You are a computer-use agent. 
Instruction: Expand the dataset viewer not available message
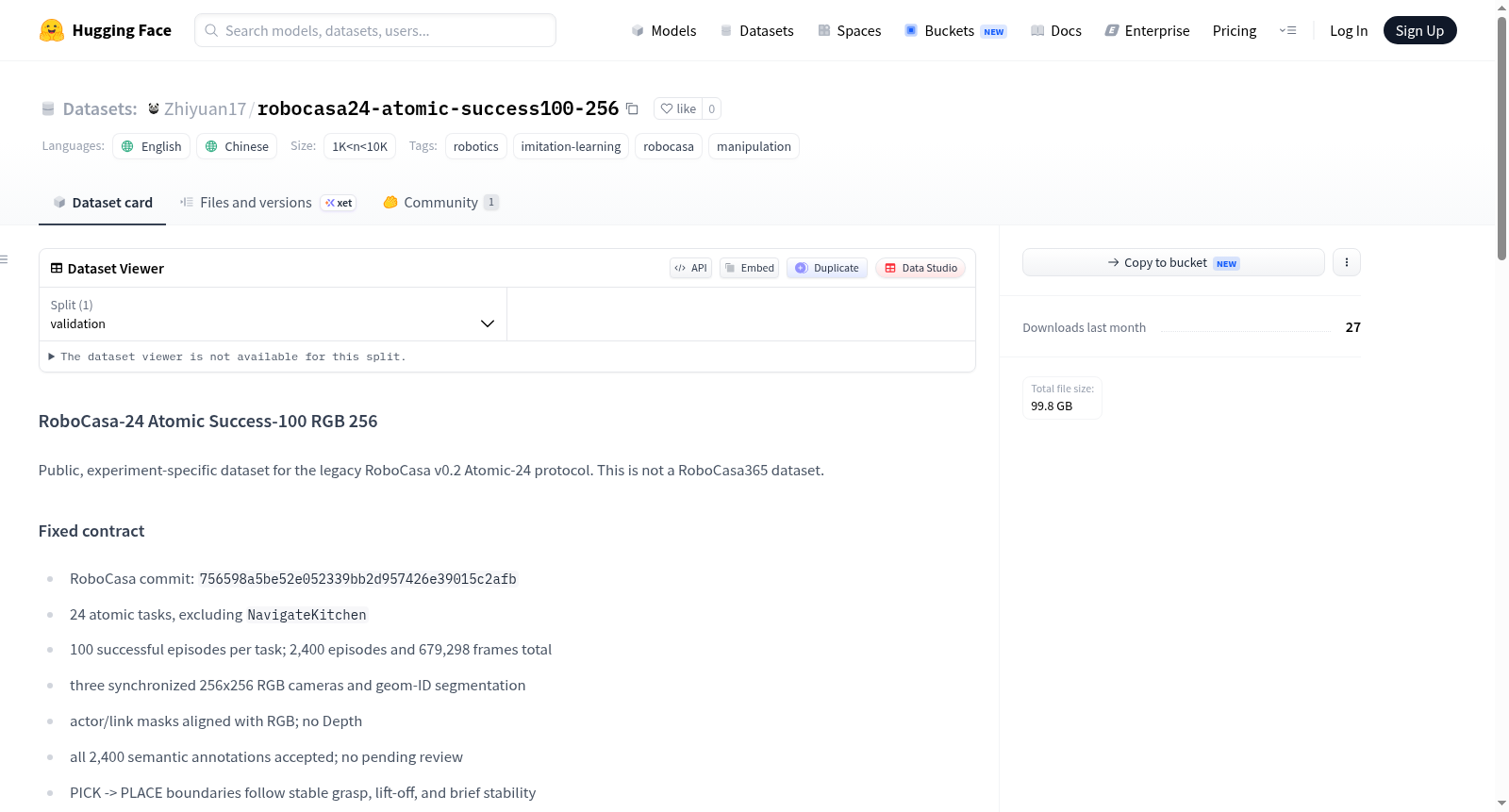pyautogui.click(x=227, y=356)
